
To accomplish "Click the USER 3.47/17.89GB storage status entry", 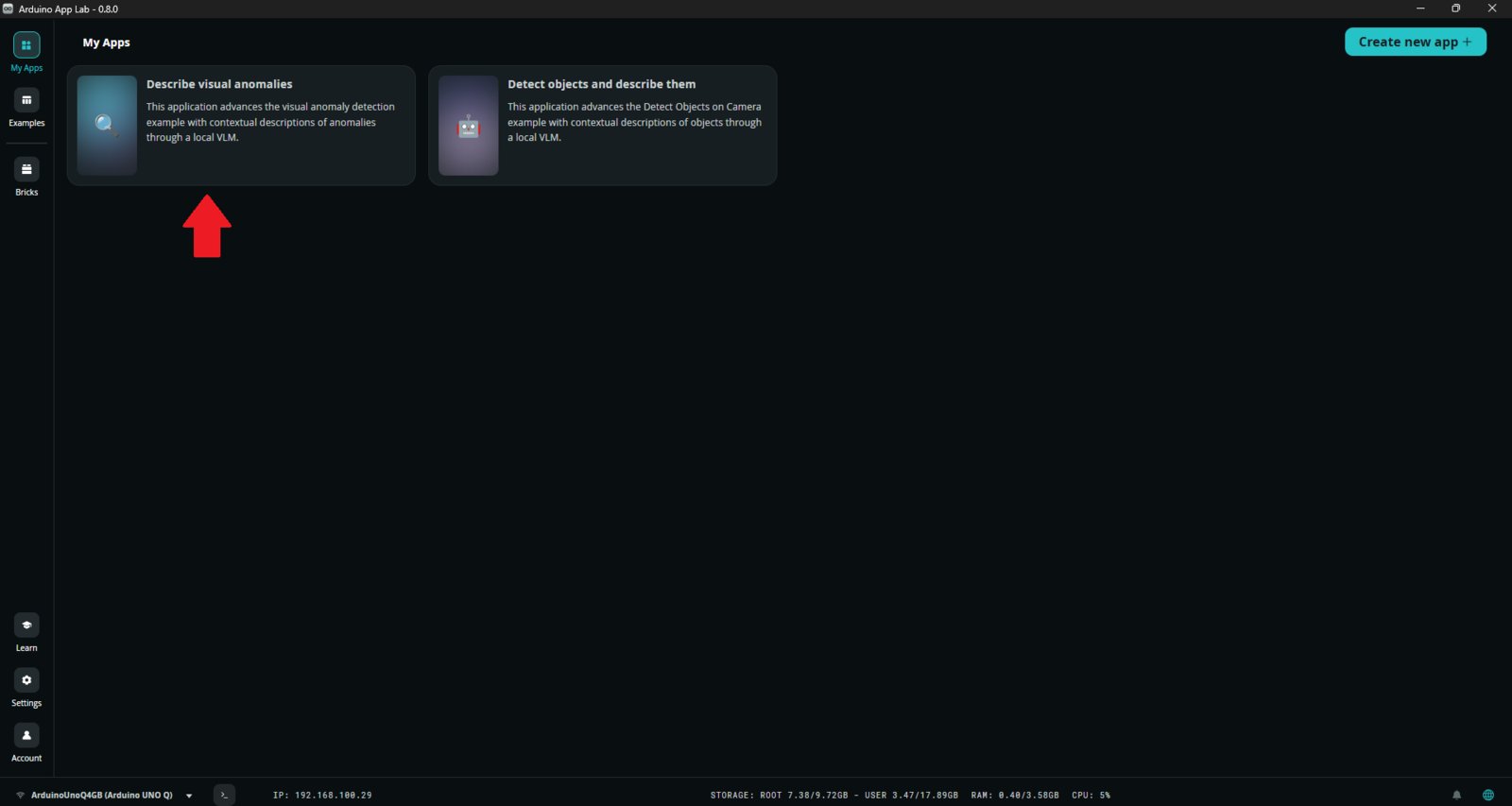I will coord(911,796).
